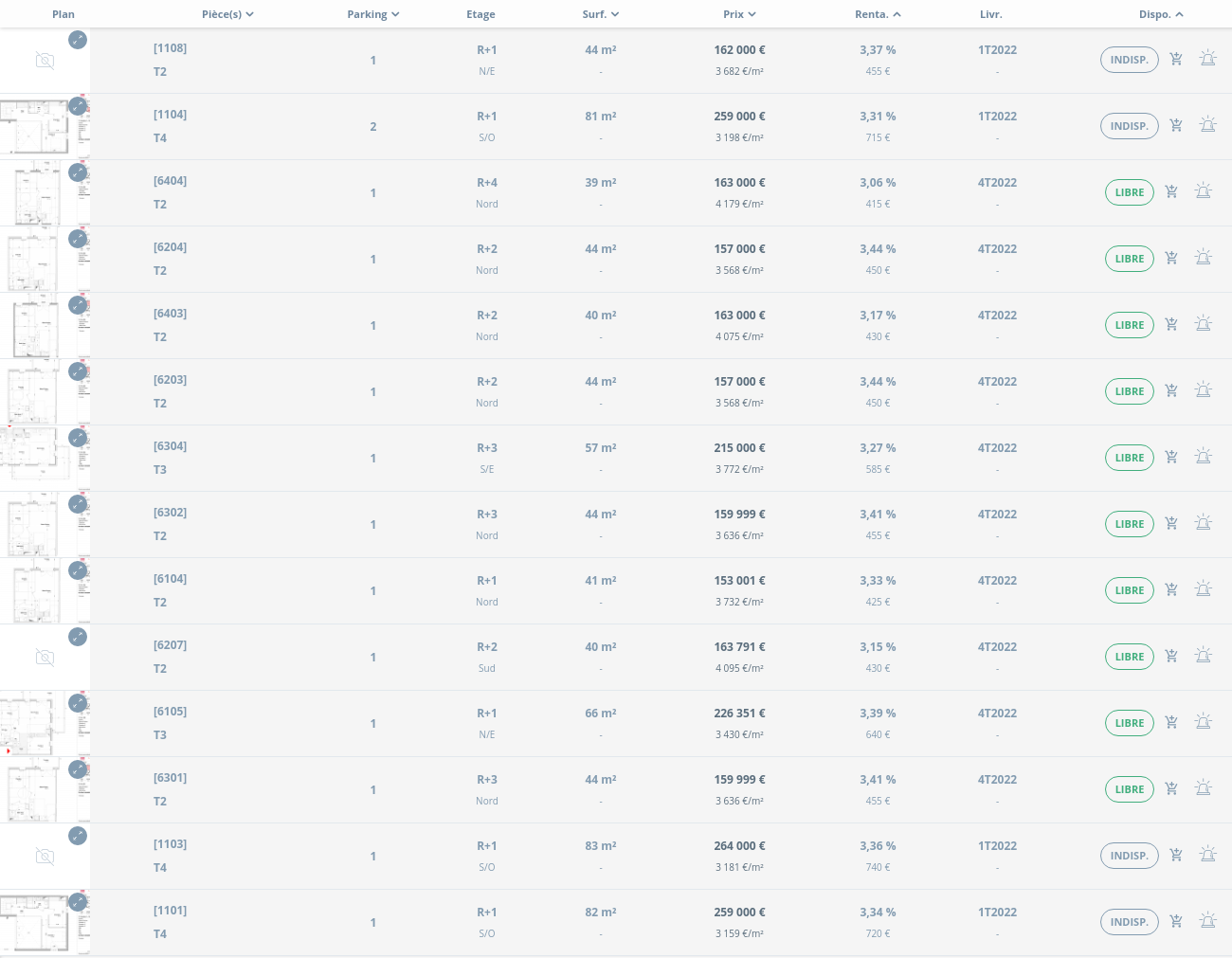Click the LIBRE status button for lot 6204

[x=1129, y=259]
